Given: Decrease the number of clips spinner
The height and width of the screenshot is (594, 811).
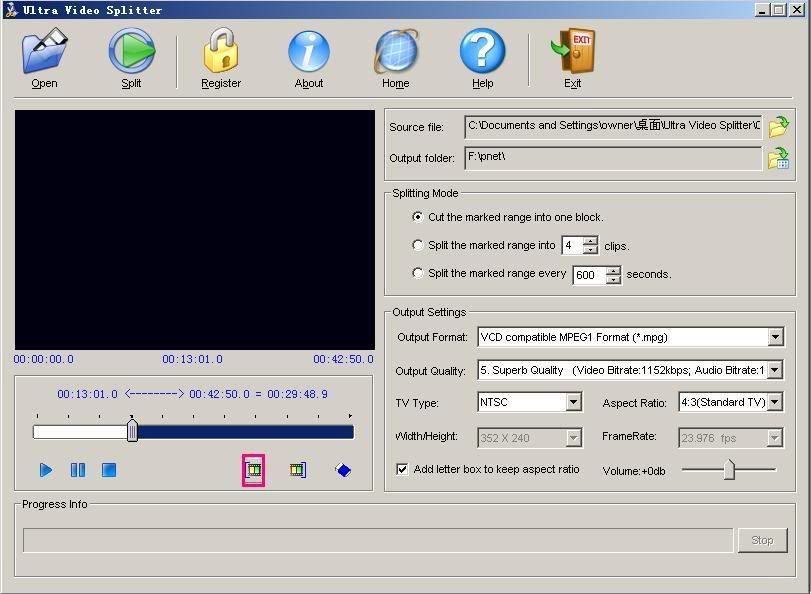Looking at the screenshot, I should coord(590,249).
